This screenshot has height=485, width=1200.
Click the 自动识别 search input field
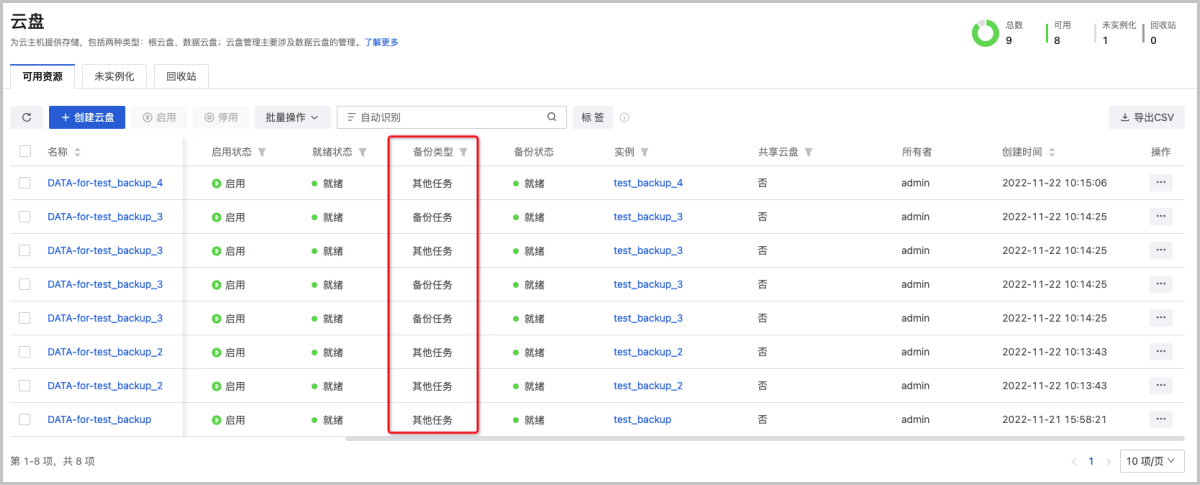[450, 118]
